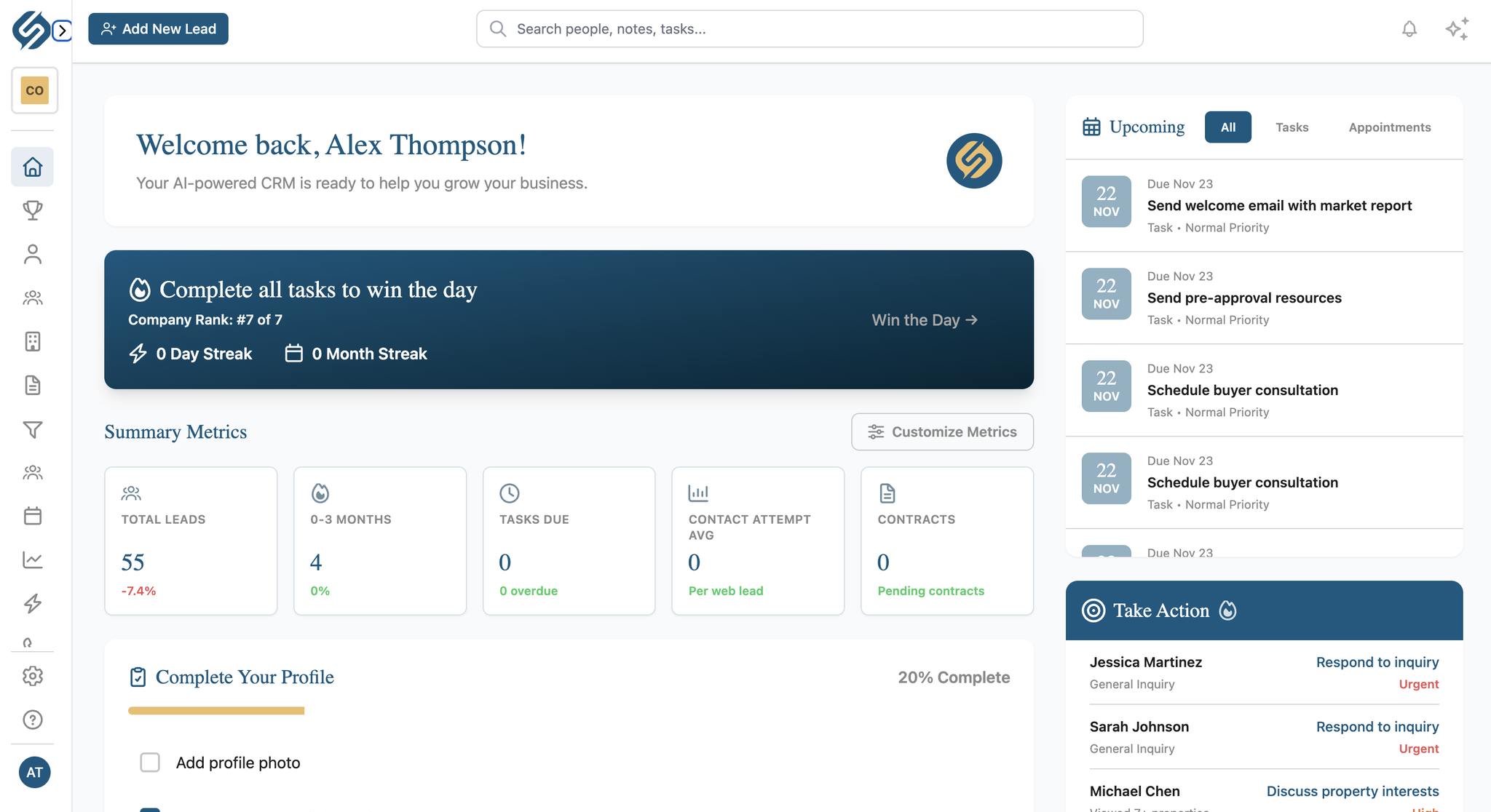Image resolution: width=1491 pixels, height=812 pixels.
Task: Select the filter icon in sidebar
Action: (33, 429)
